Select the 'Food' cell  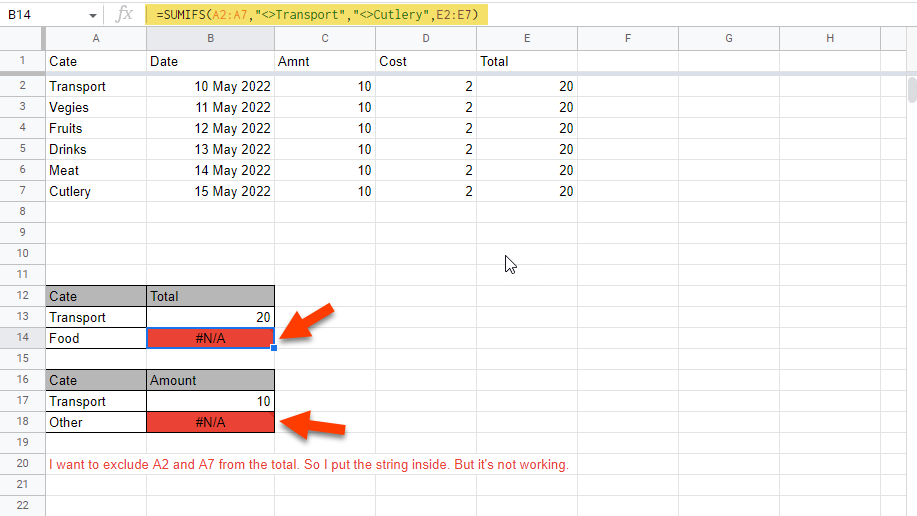(x=96, y=338)
